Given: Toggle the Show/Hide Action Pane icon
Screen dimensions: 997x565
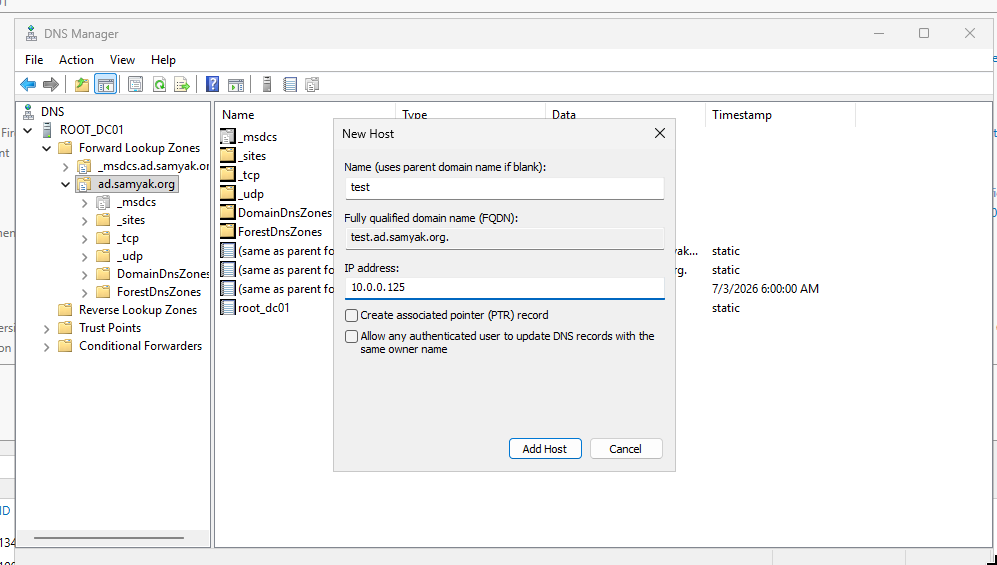Looking at the screenshot, I should coord(236,84).
